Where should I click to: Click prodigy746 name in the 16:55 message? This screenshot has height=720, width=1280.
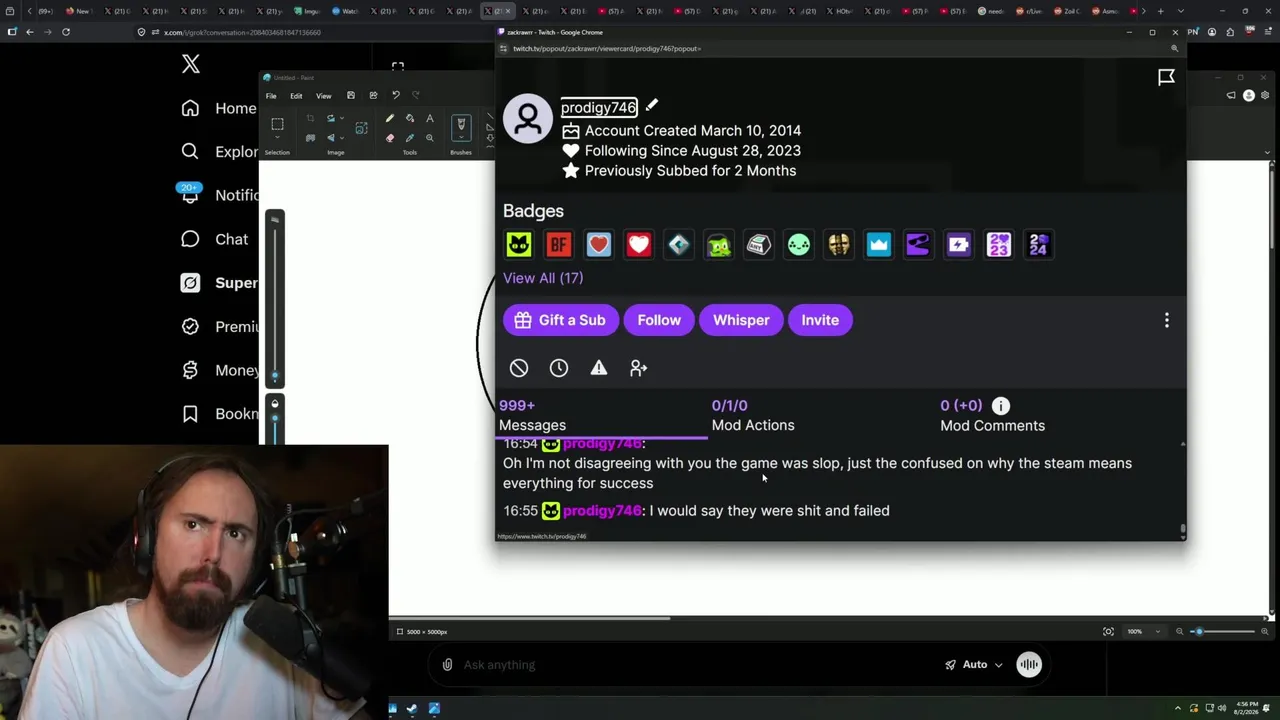pyautogui.click(x=604, y=511)
